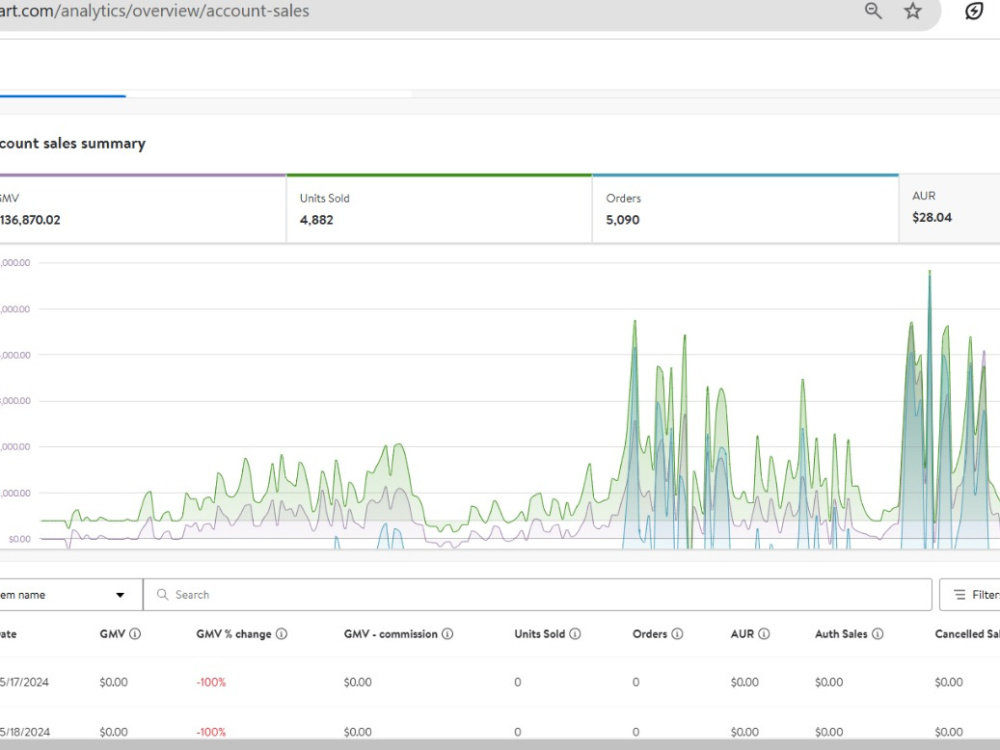This screenshot has width=1000, height=750.
Task: Click the info icon beside Auth Sales
Action: pos(878,633)
